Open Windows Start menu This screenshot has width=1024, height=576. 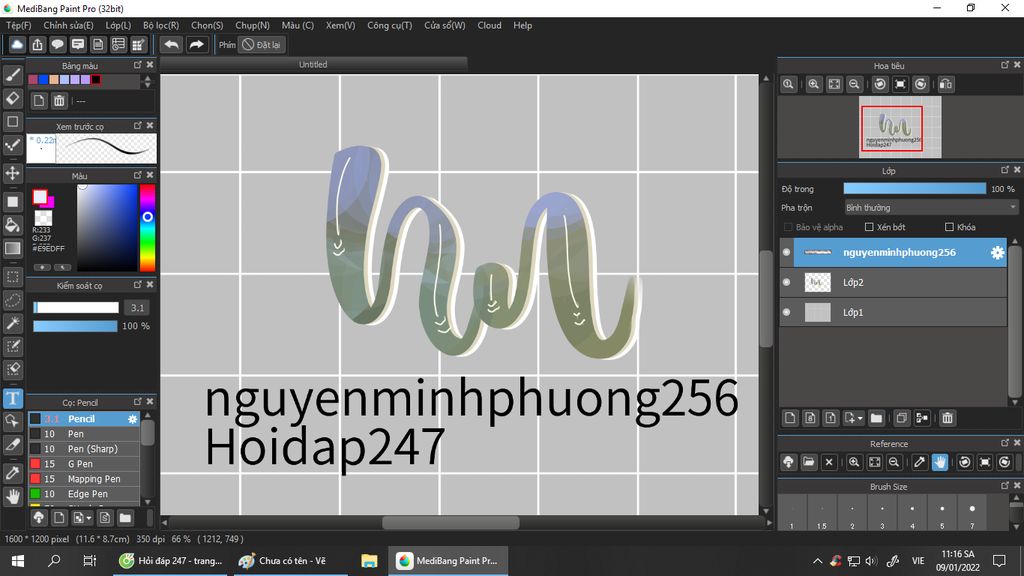coord(18,561)
